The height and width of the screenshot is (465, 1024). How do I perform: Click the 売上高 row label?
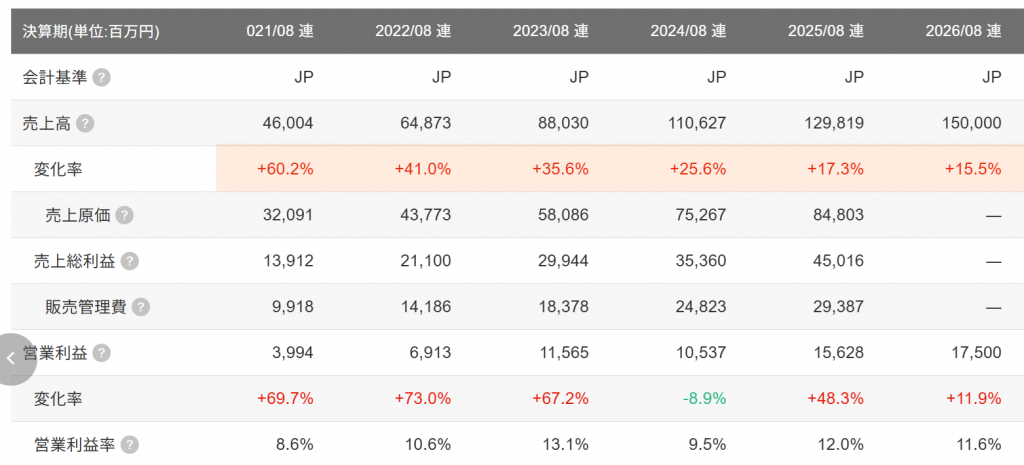tap(46, 123)
